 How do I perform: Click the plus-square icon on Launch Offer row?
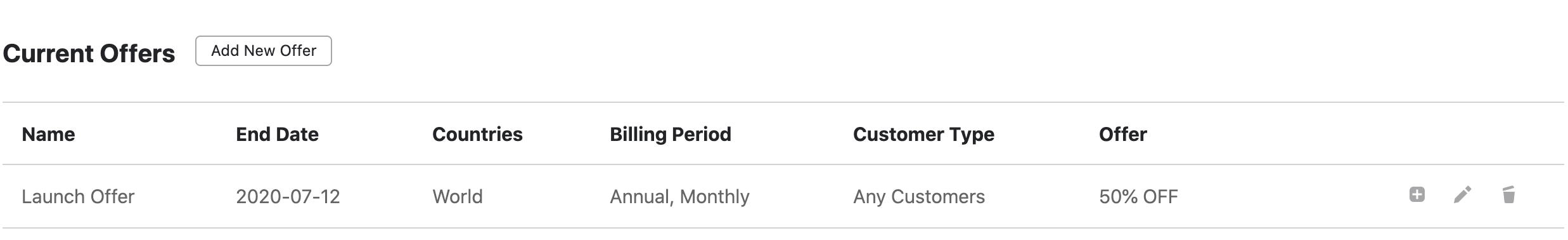pos(1417,194)
